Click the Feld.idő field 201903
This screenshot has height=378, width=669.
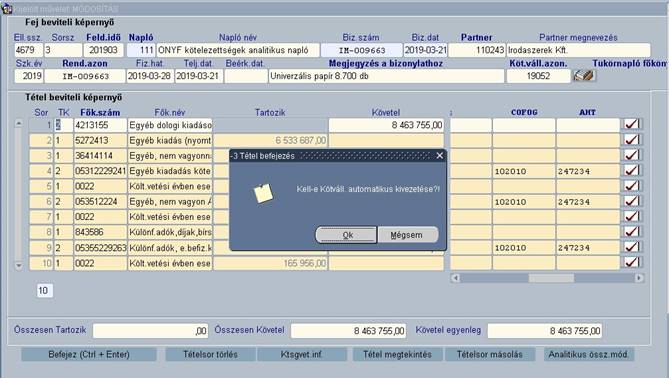[104, 50]
